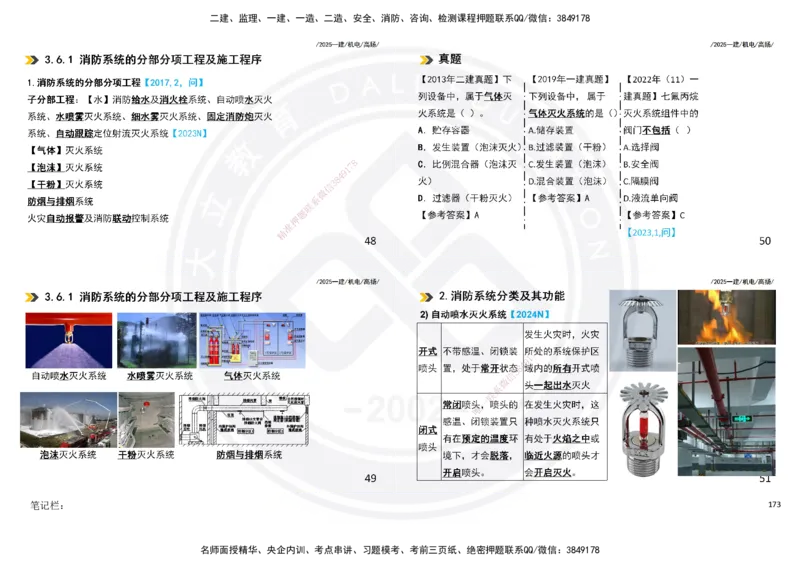Viewport: 800px width, 566px height.
Task: Click the 【干粉】灭火系统 line
Action: 65,185
